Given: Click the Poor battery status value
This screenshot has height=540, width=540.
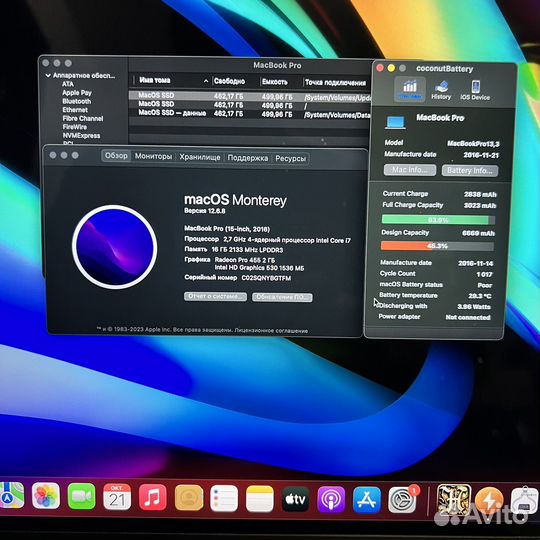Looking at the screenshot, I should point(485,285).
